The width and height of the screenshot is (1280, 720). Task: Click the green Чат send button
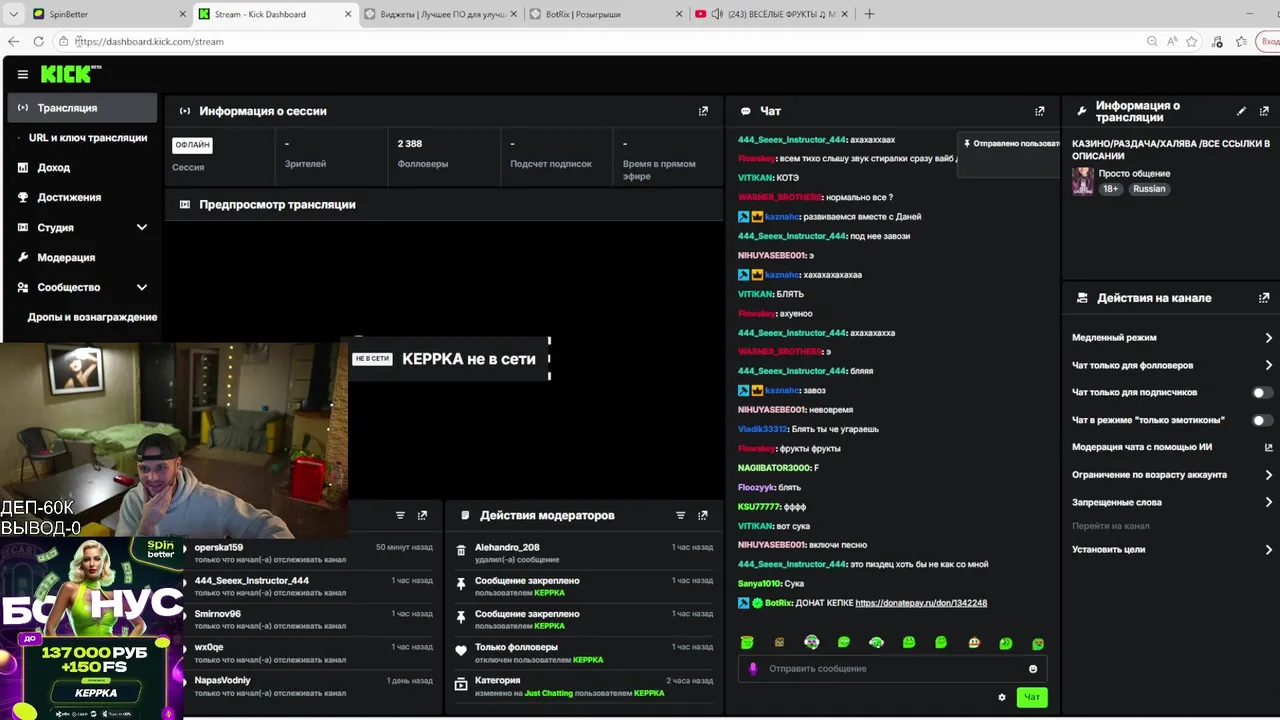(x=1032, y=697)
